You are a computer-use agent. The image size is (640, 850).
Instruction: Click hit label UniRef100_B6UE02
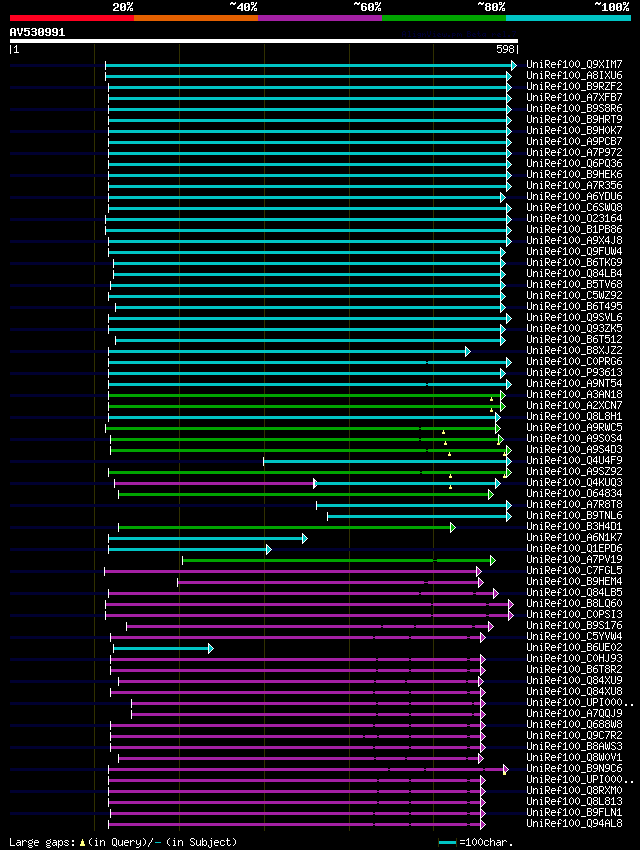pos(574,647)
